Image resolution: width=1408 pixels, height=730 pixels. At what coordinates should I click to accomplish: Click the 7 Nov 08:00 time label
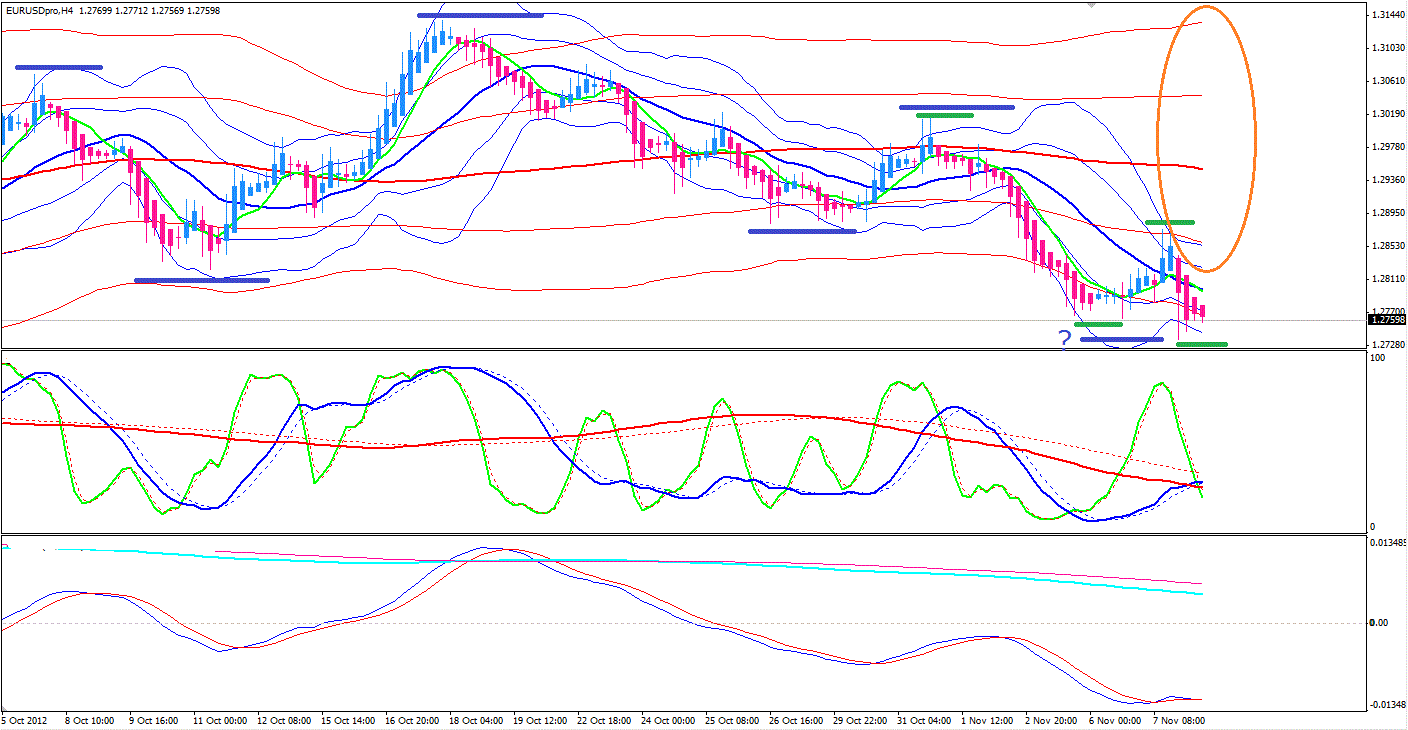pyautogui.click(x=1181, y=719)
